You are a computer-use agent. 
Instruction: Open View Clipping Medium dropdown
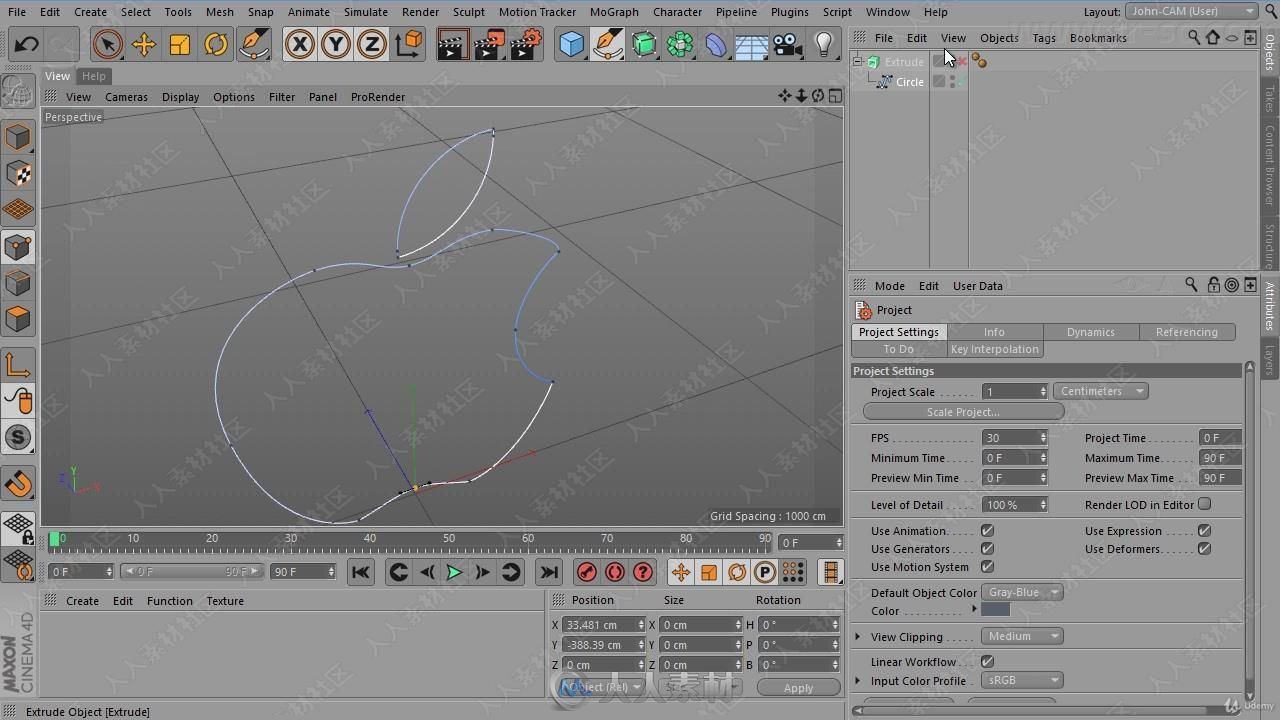click(1021, 636)
